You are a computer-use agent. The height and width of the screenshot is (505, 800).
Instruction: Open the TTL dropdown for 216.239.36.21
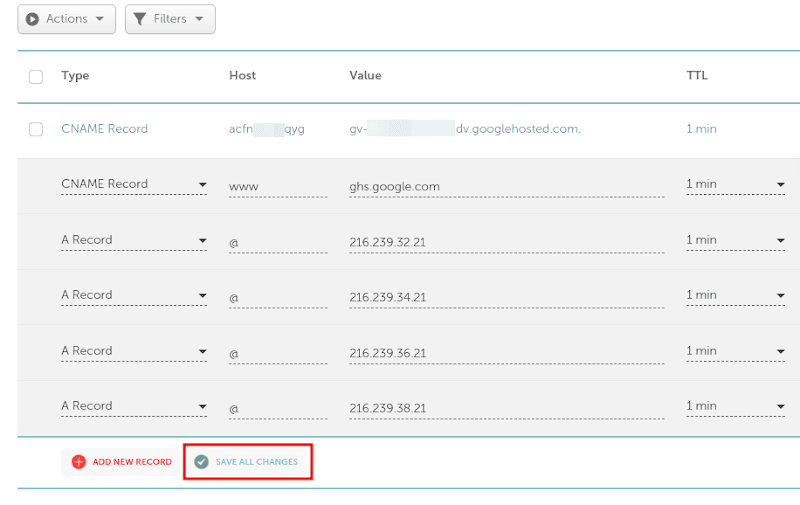pyautogui.click(x=735, y=351)
